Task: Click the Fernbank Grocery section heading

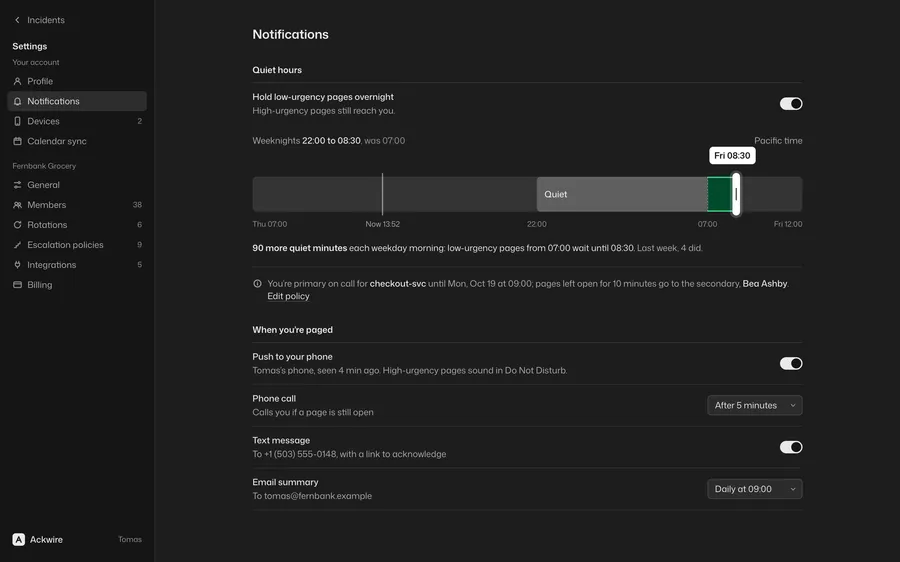Action: [44, 166]
